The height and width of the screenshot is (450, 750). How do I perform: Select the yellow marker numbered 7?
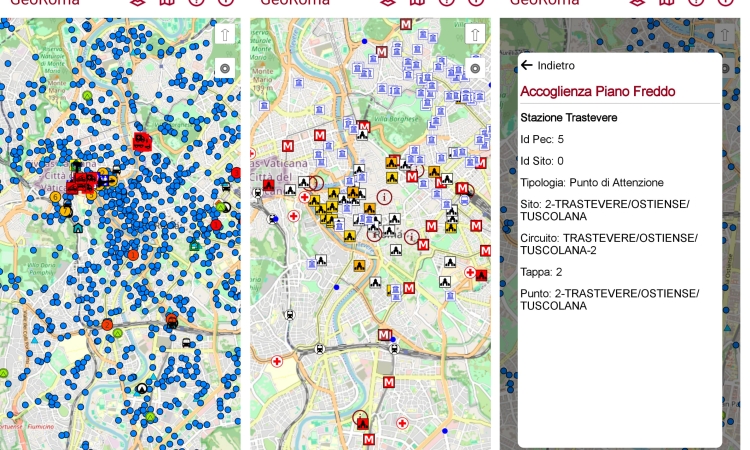pyautogui.click(x=66, y=211)
